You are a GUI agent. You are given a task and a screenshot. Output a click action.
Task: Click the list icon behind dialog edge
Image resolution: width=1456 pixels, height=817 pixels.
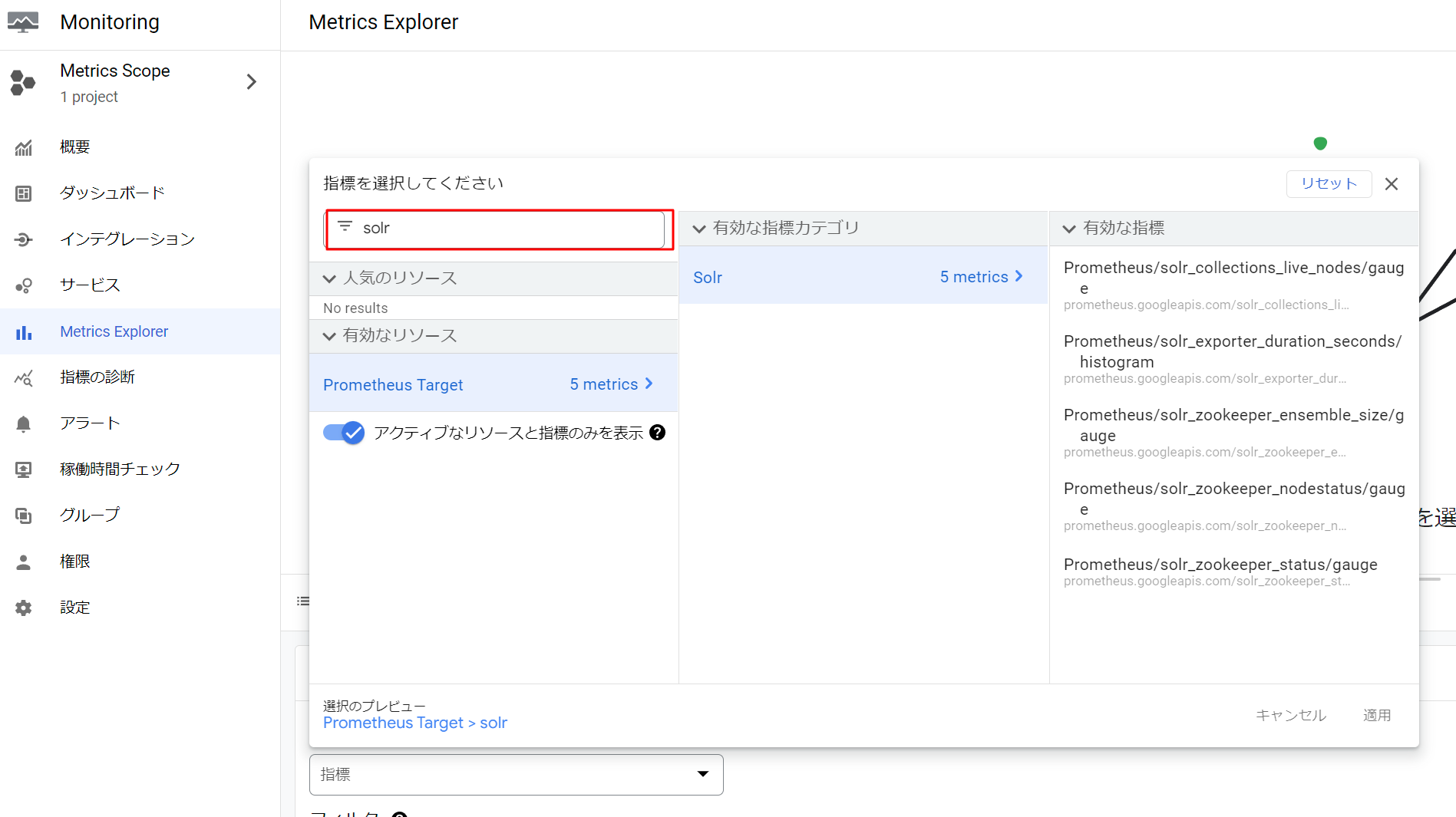302,601
